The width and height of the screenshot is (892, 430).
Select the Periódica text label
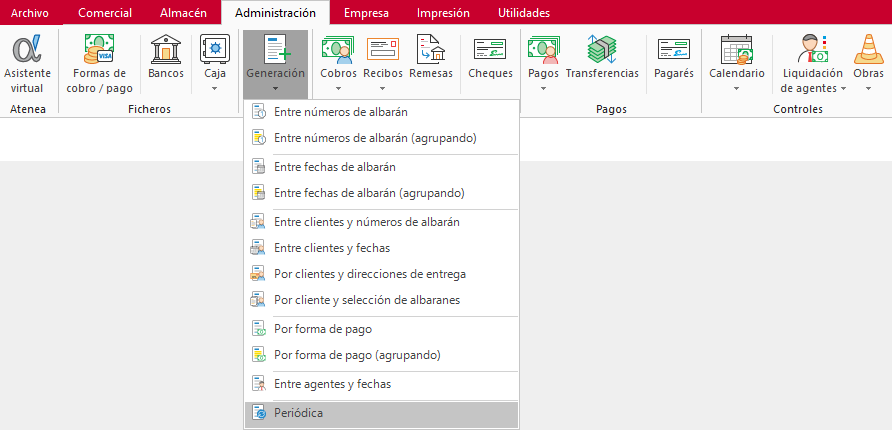coord(298,413)
